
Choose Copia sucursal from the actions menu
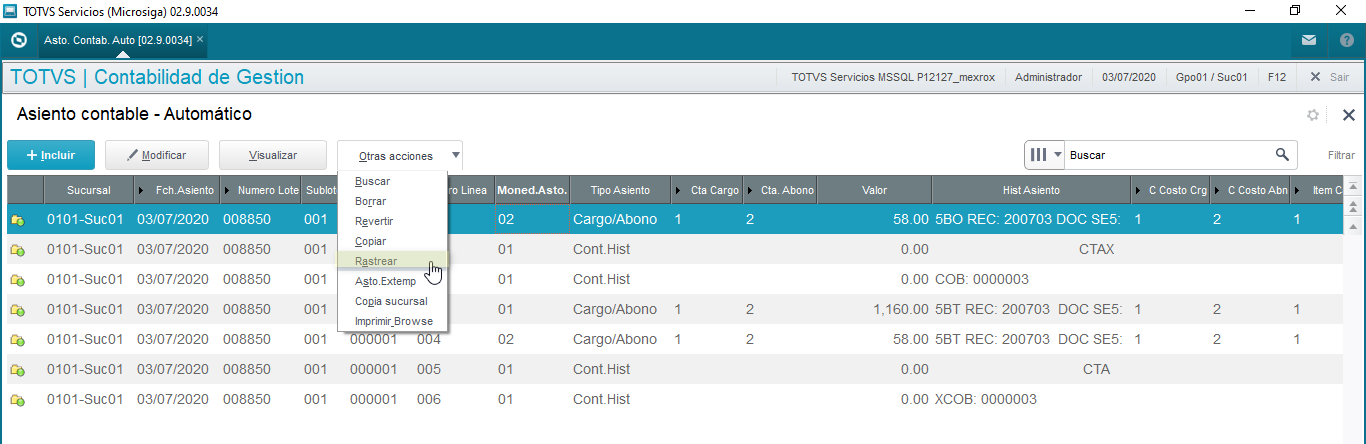tap(391, 301)
